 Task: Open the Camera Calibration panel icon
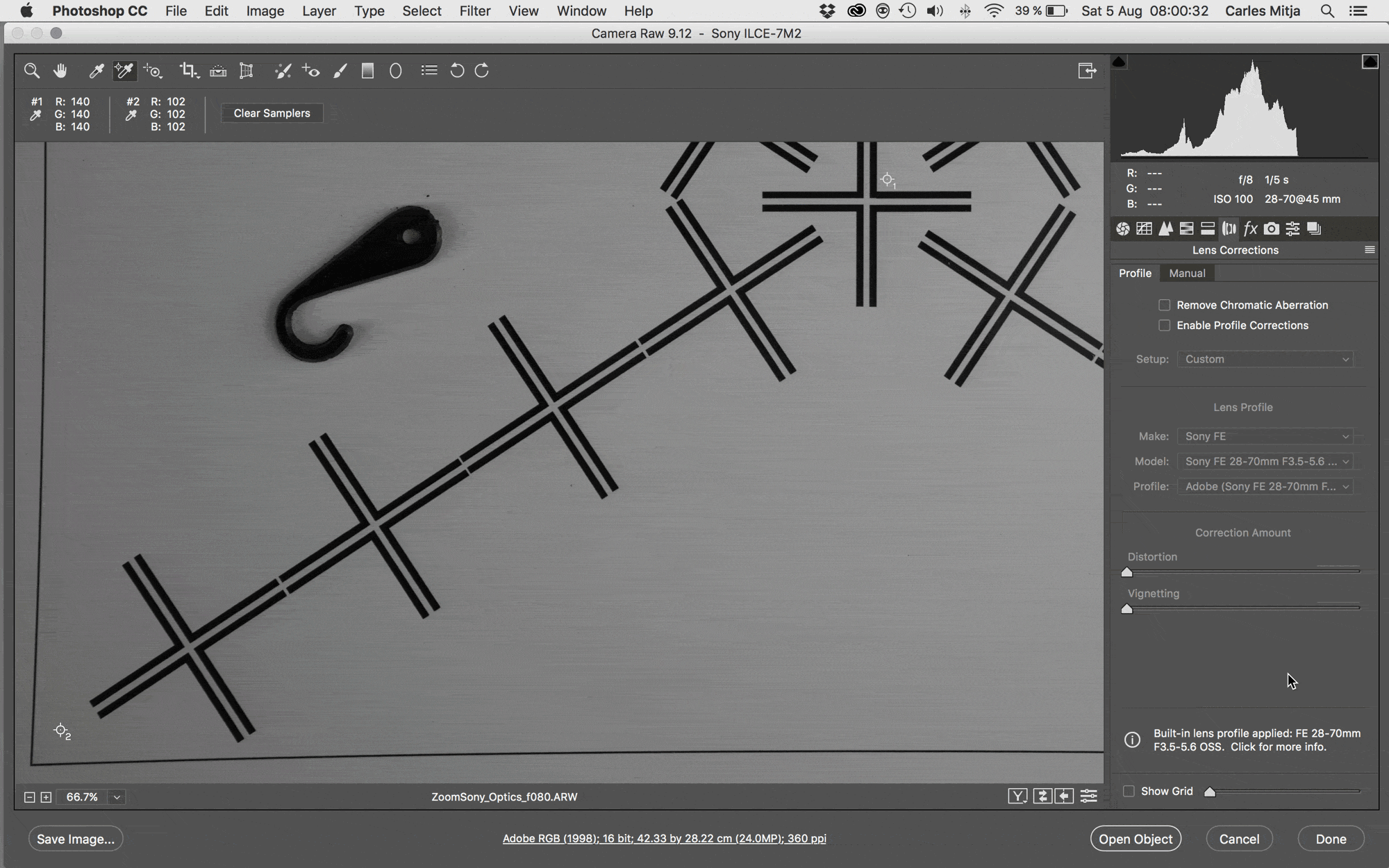(x=1271, y=228)
